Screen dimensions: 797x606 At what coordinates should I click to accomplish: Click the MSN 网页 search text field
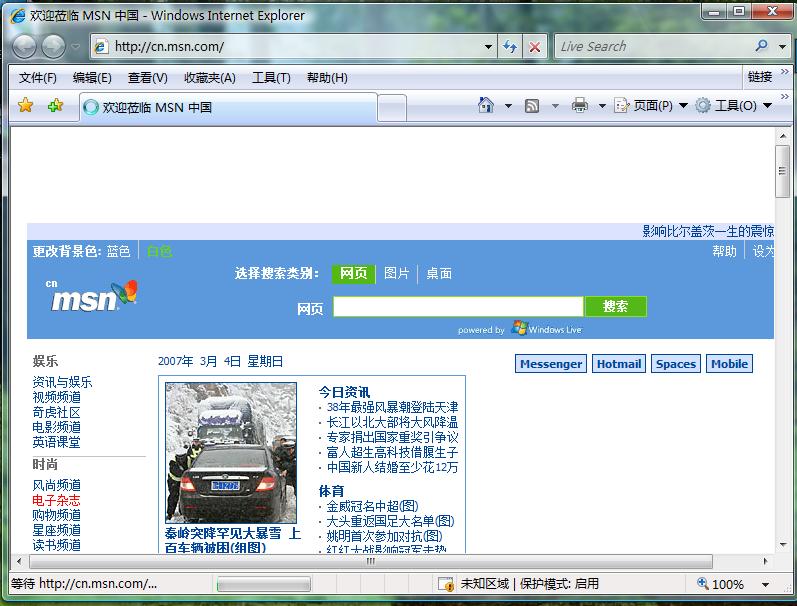point(458,307)
